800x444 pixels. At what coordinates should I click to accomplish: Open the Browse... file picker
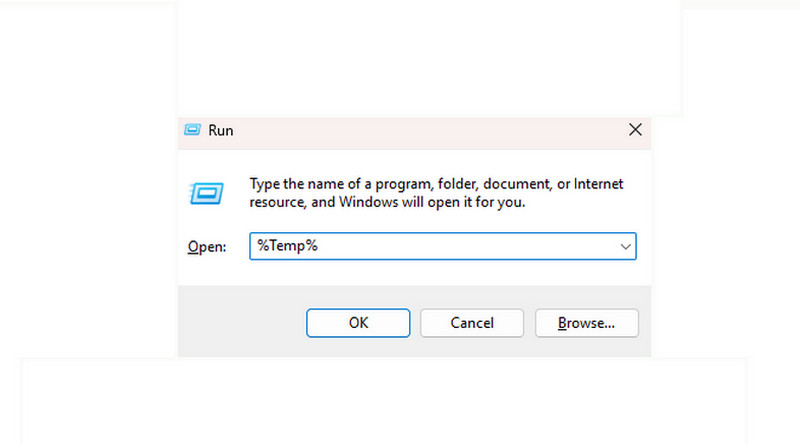586,323
